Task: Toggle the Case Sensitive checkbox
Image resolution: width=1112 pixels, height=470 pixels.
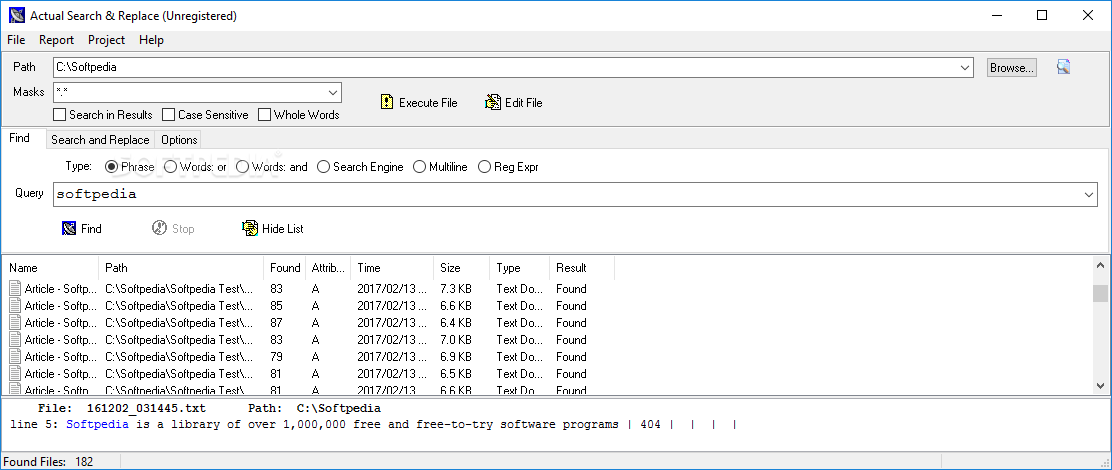Action: (x=168, y=114)
